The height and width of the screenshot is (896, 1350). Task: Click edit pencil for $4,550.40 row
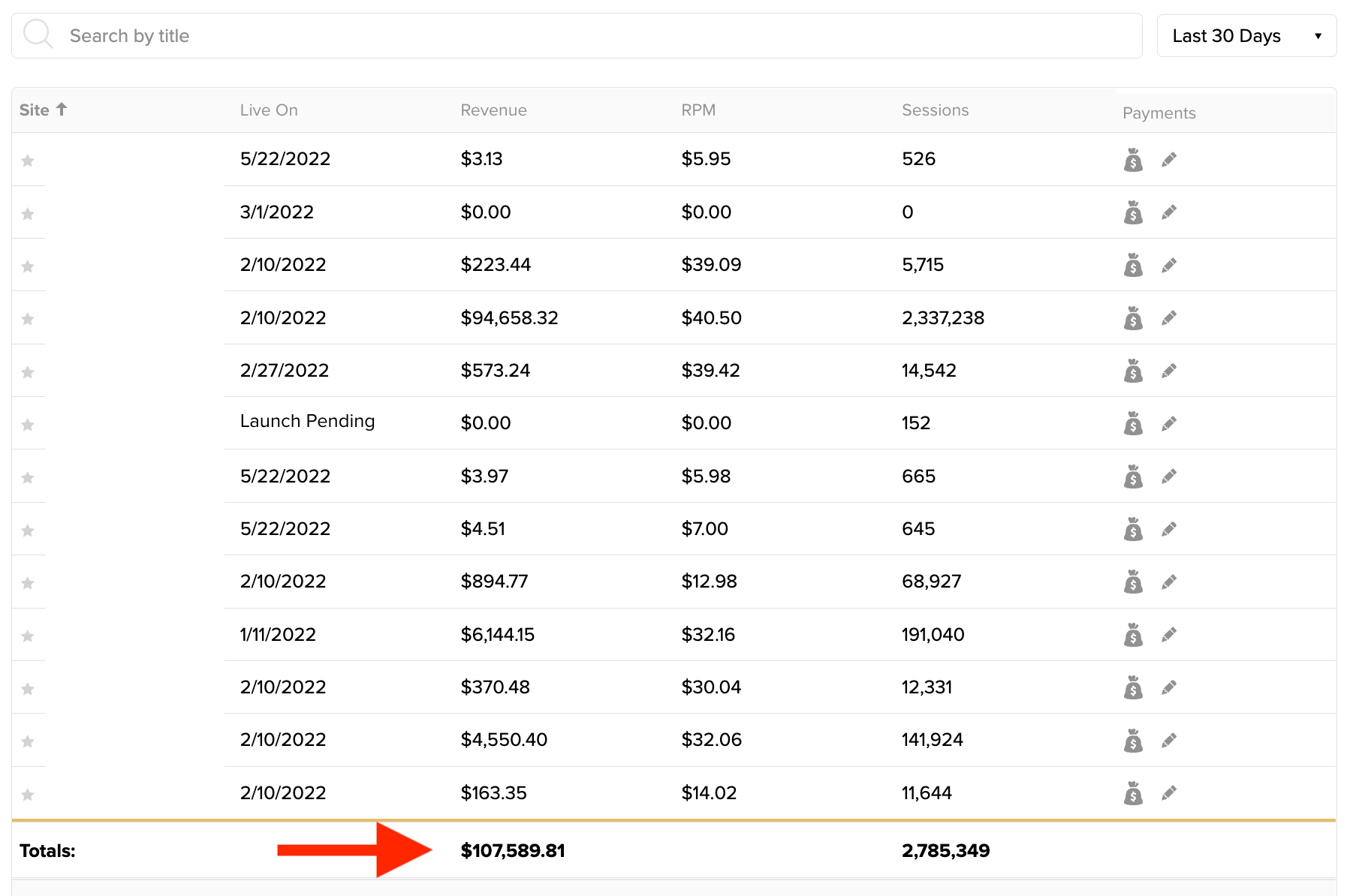click(x=1168, y=741)
